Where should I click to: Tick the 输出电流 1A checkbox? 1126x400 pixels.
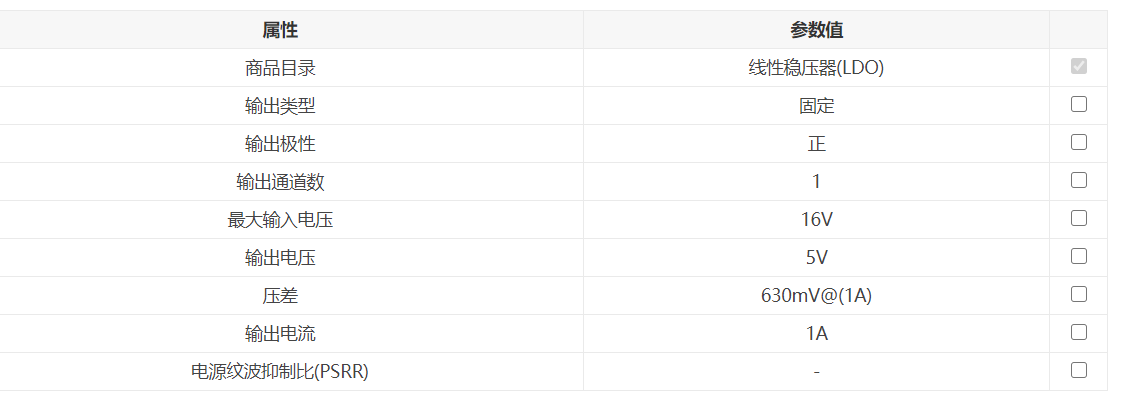[x=1078, y=333]
